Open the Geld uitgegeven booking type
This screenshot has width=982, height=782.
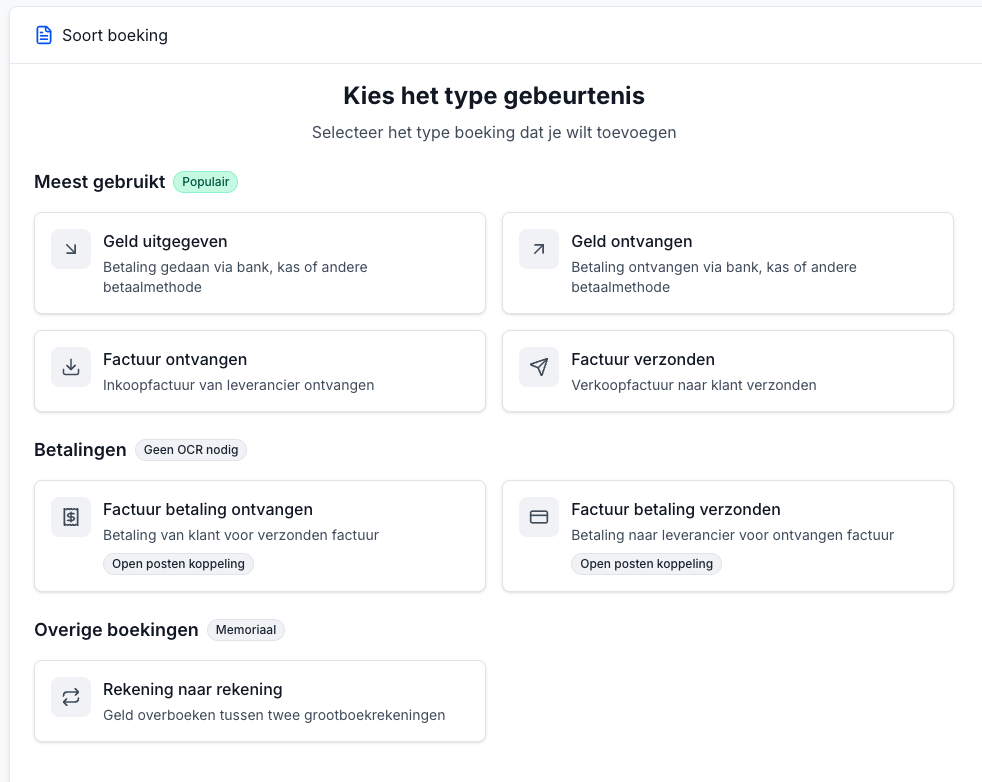pyautogui.click(x=260, y=262)
